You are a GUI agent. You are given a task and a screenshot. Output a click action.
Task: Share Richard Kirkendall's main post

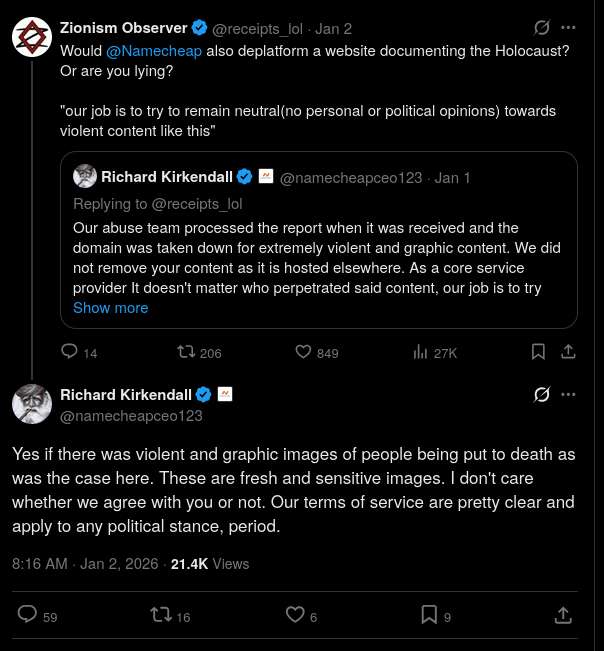(563, 615)
